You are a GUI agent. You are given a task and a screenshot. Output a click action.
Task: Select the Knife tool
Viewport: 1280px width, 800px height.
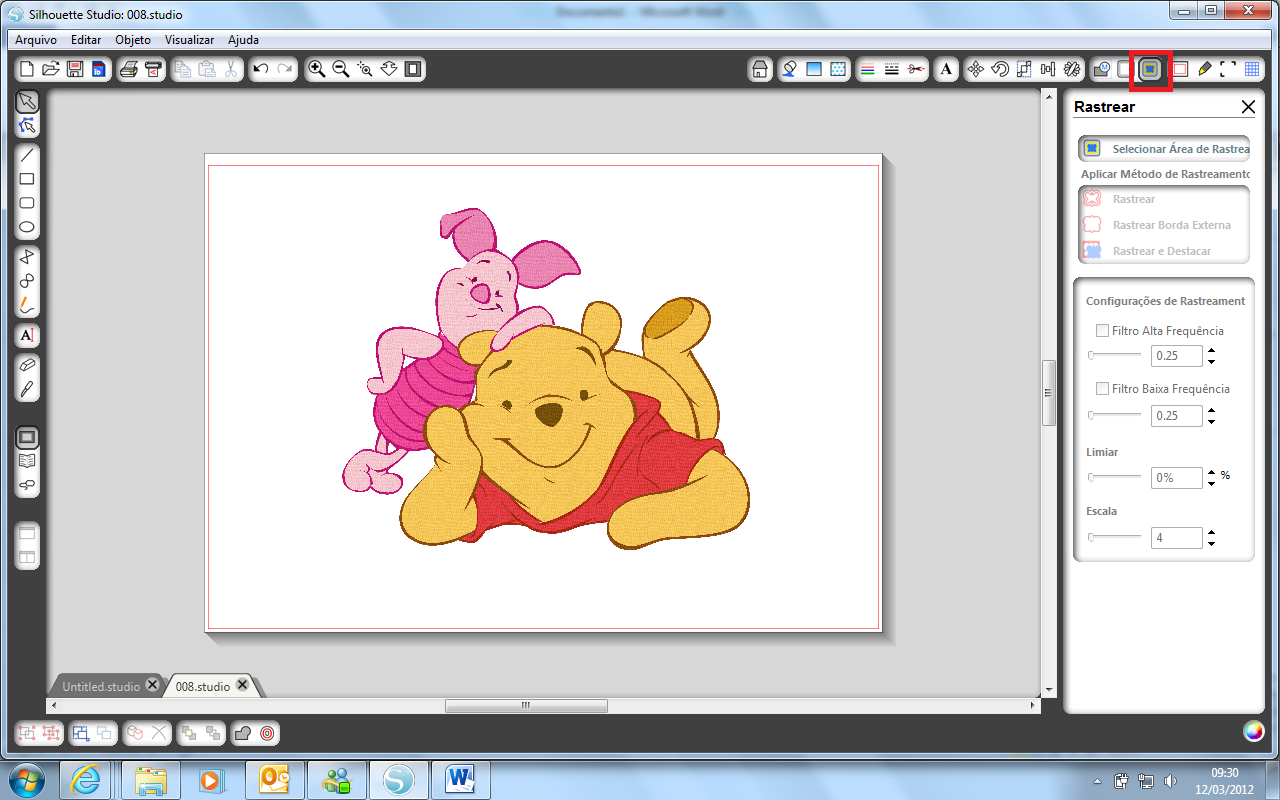[x=27, y=389]
